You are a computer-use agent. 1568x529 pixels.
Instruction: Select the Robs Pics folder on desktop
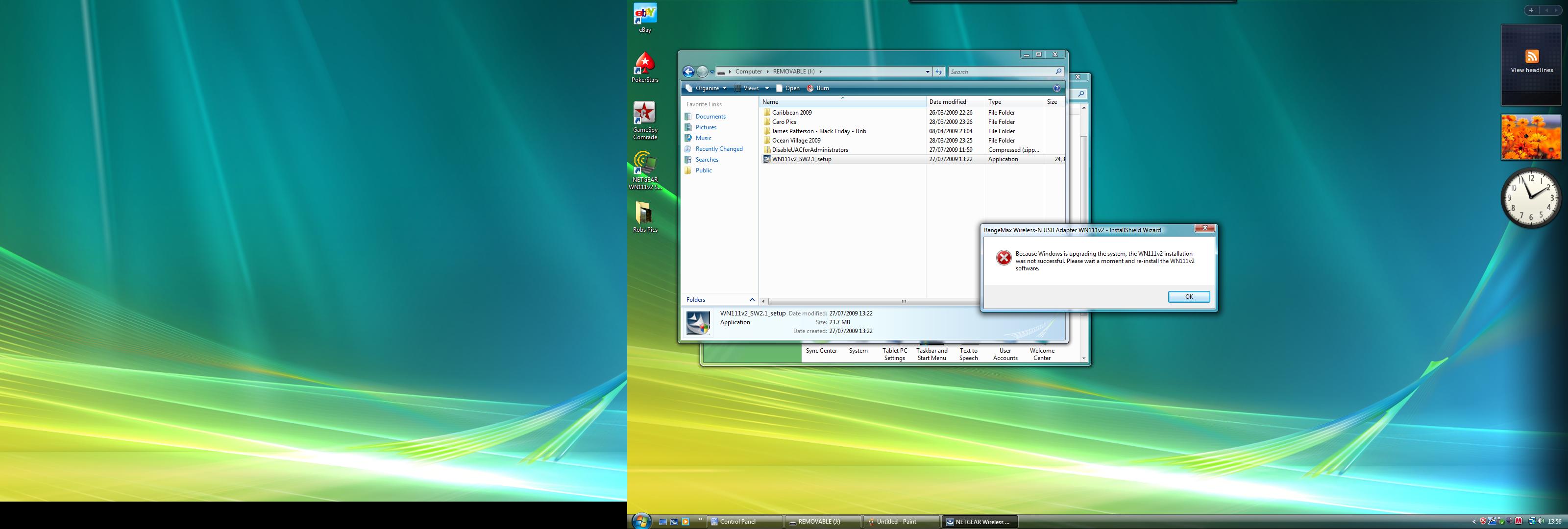tap(645, 217)
